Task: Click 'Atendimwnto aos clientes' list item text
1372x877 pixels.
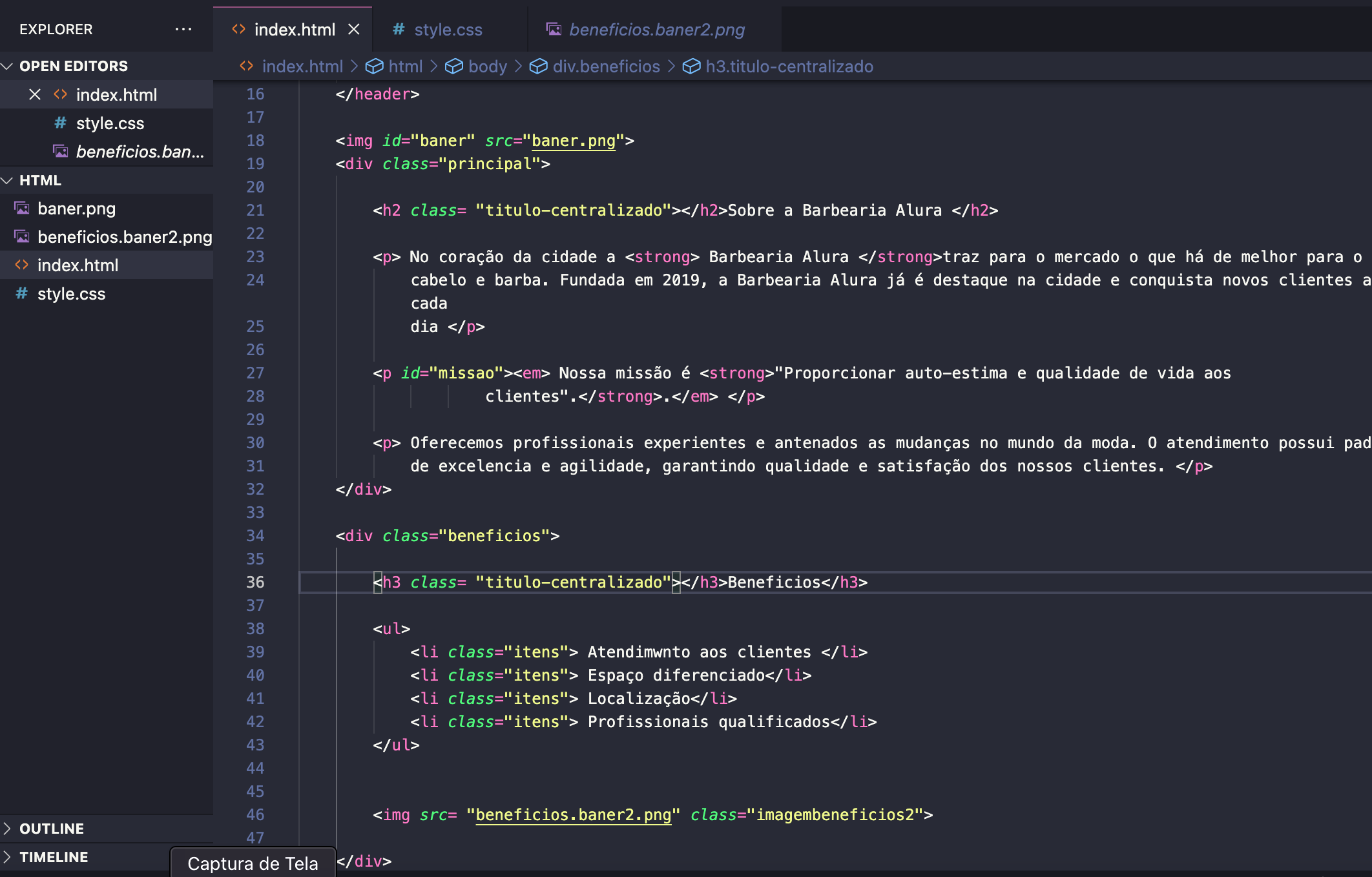Action: pyautogui.click(x=700, y=652)
